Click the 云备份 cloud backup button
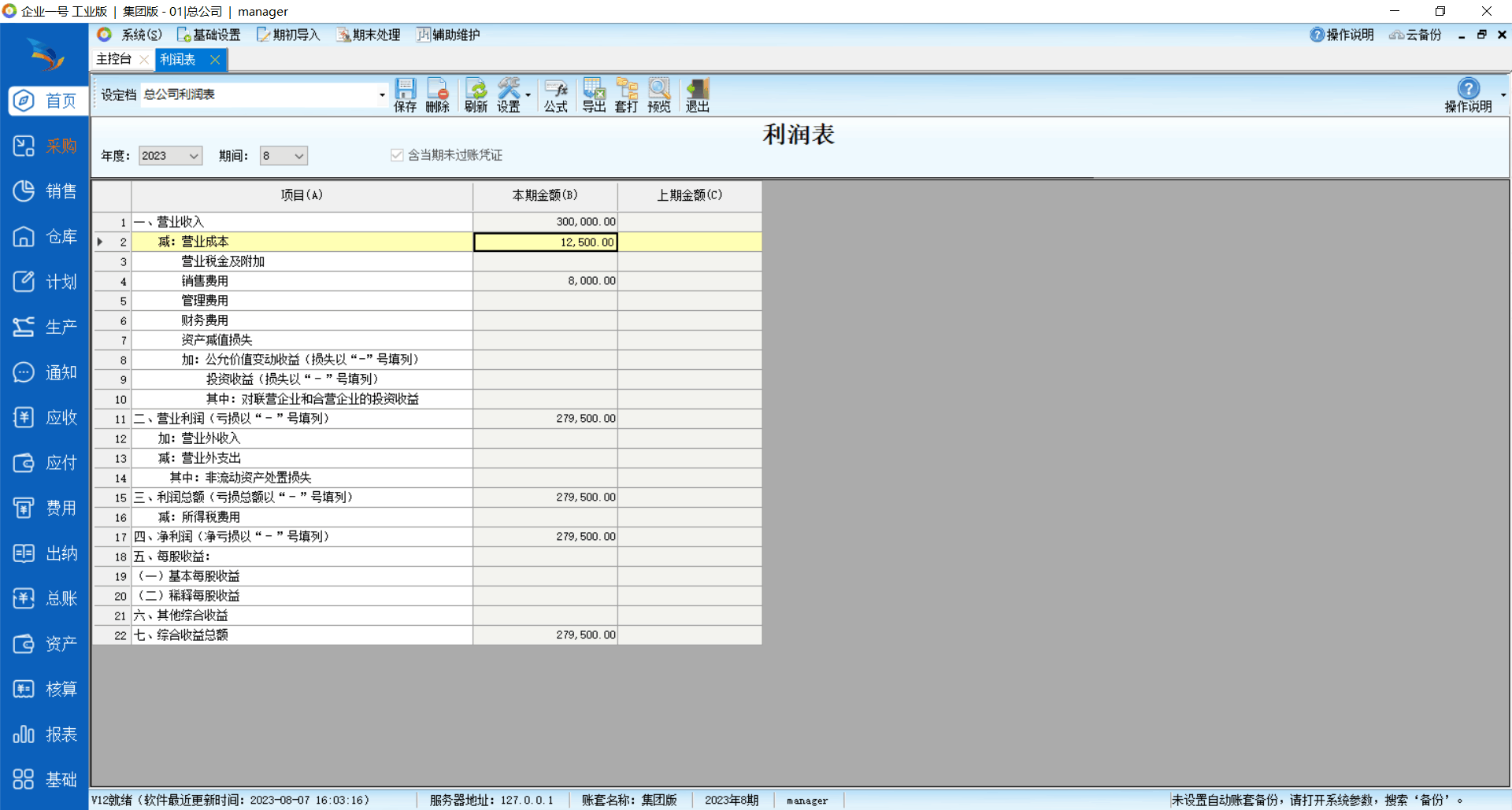Screen dimensions: 1512x810 click(1415, 35)
